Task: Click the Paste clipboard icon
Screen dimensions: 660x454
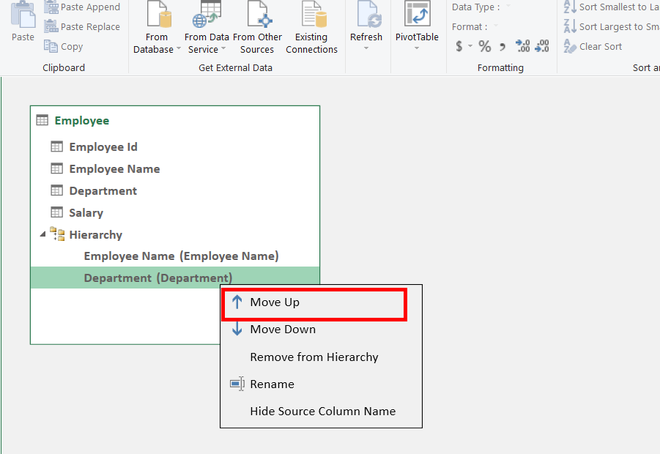Action: [x=23, y=17]
